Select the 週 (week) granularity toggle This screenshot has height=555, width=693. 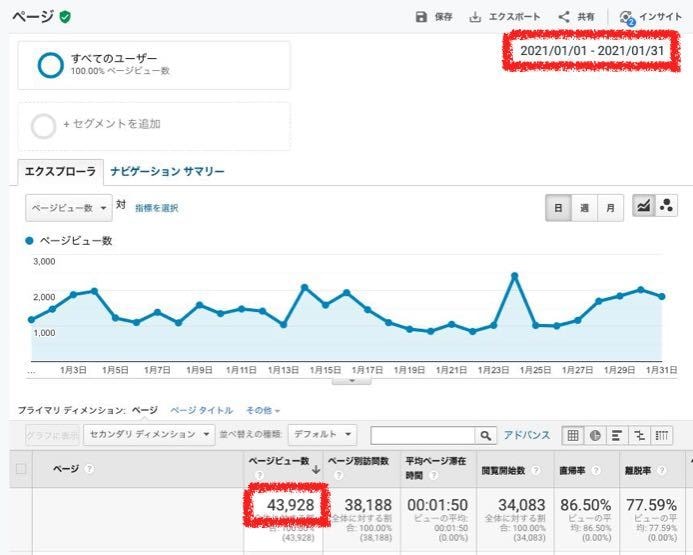tap(584, 207)
